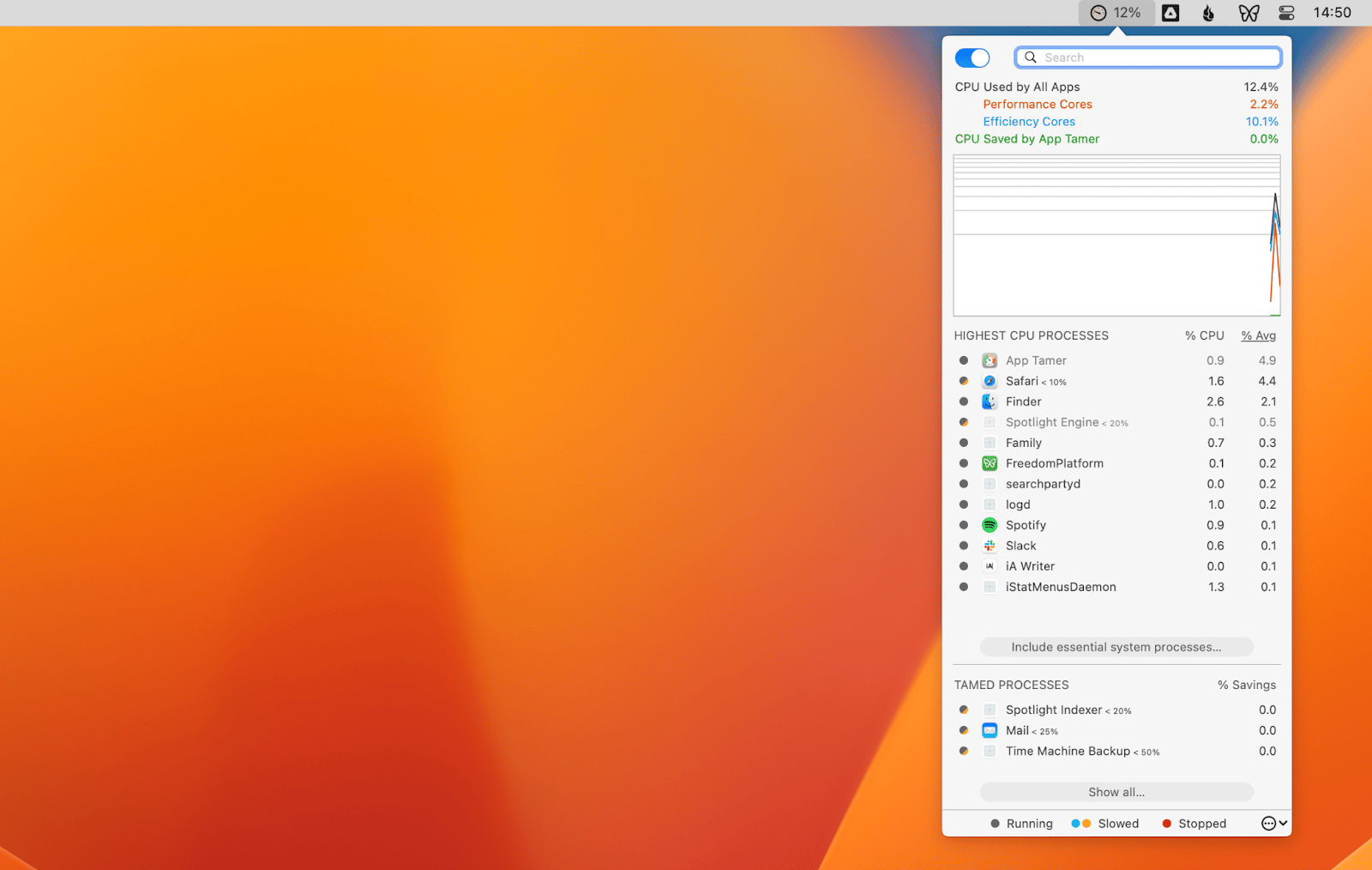
Task: Open Control Center in menu bar
Action: click(x=1286, y=13)
